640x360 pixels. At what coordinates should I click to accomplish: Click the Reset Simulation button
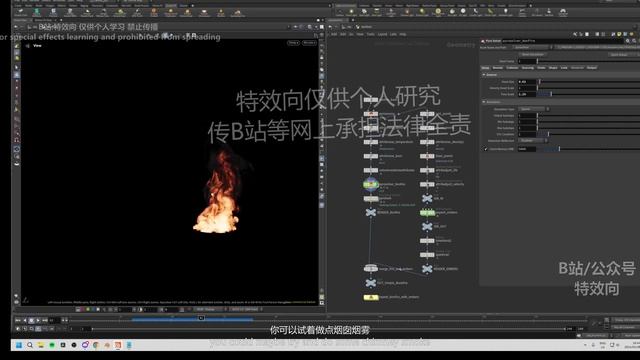(533, 54)
